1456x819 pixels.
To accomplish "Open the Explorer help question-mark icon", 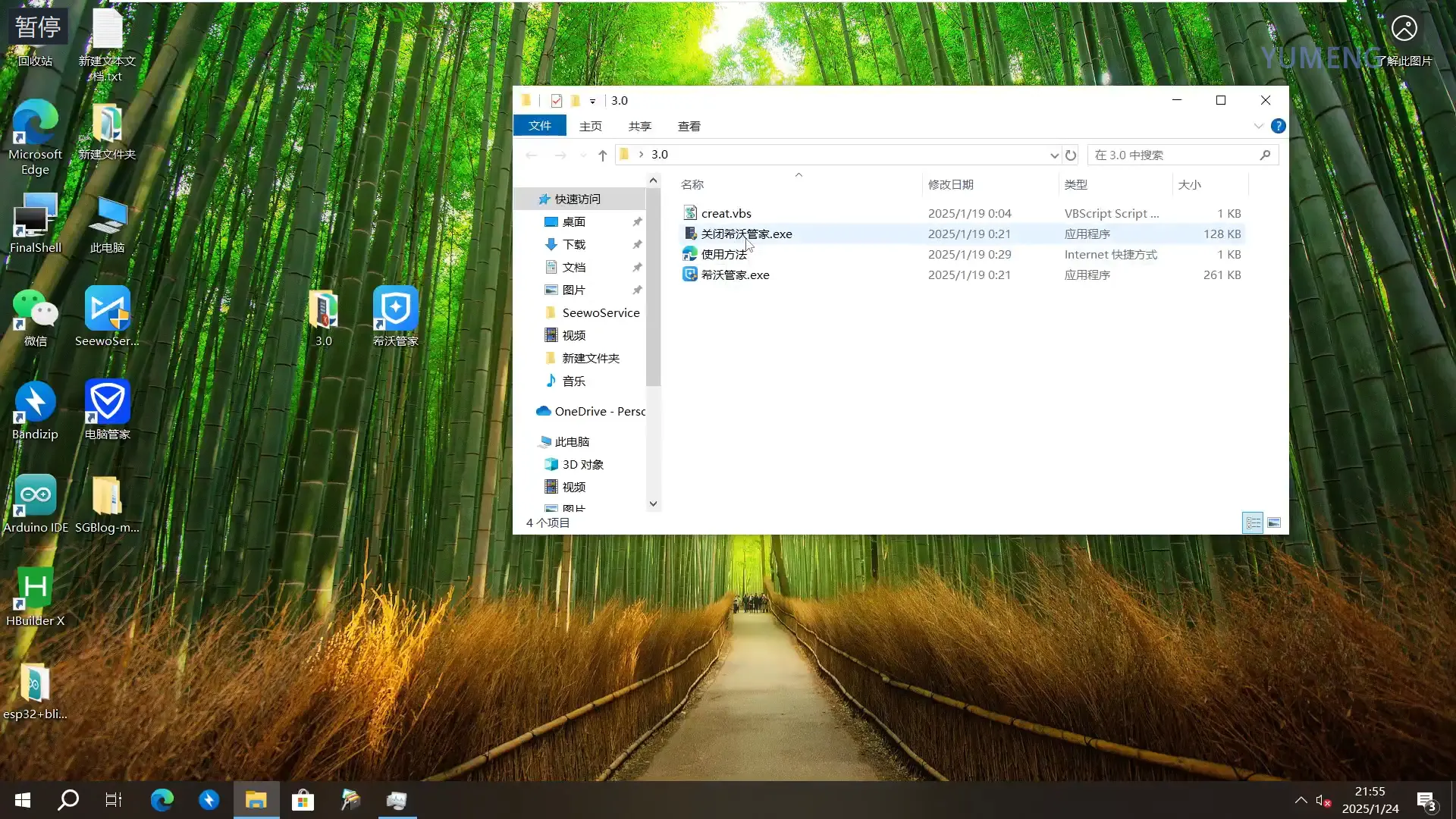I will [1278, 126].
